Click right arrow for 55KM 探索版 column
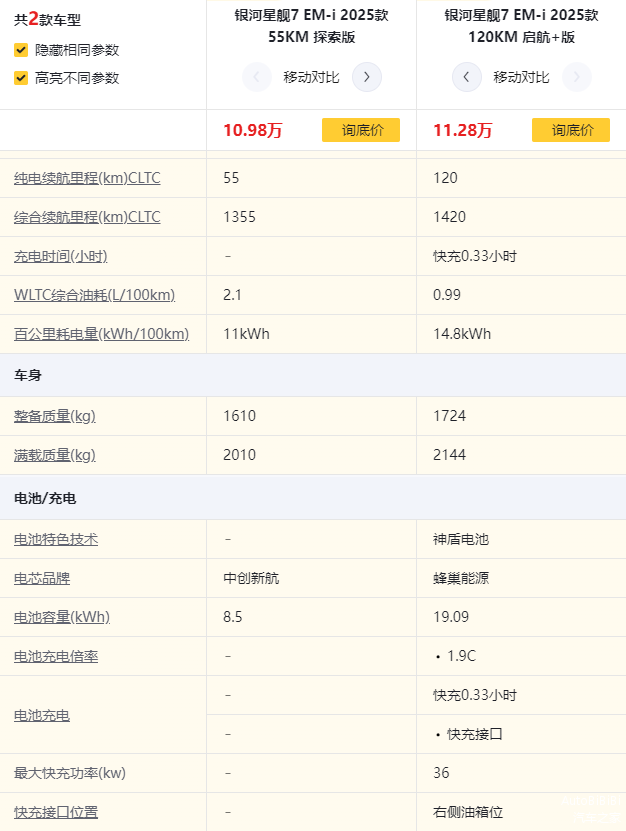This screenshot has height=831, width=626. [367, 77]
